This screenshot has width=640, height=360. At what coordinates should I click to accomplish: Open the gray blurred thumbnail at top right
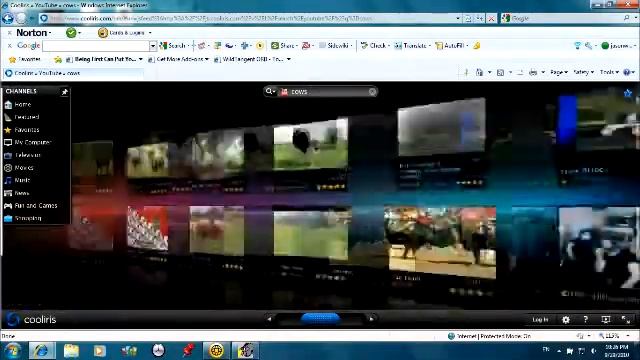pos(442,127)
